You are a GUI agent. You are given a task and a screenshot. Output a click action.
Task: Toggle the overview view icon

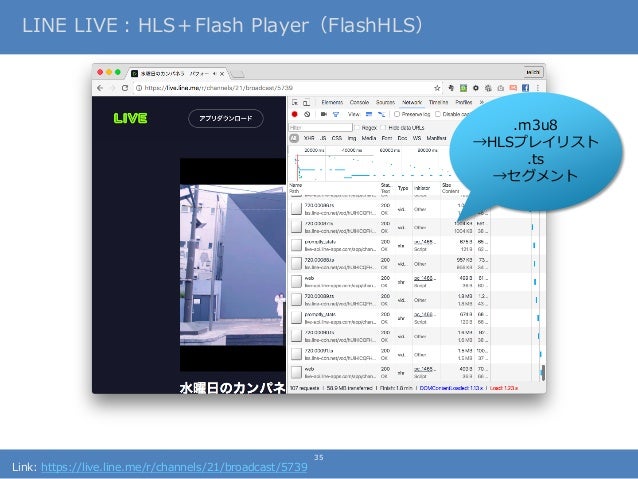(x=381, y=114)
